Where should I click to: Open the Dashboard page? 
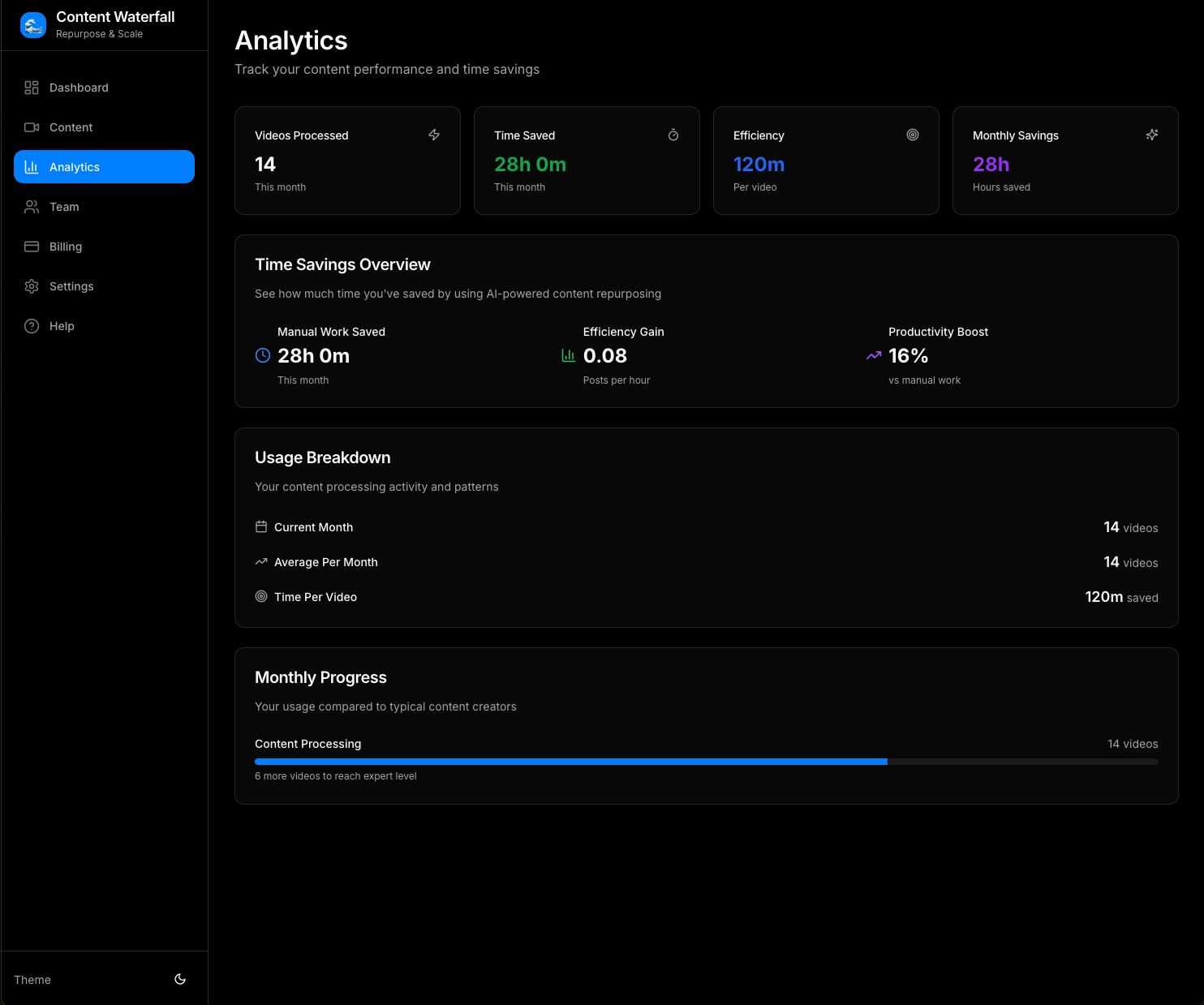click(x=104, y=88)
